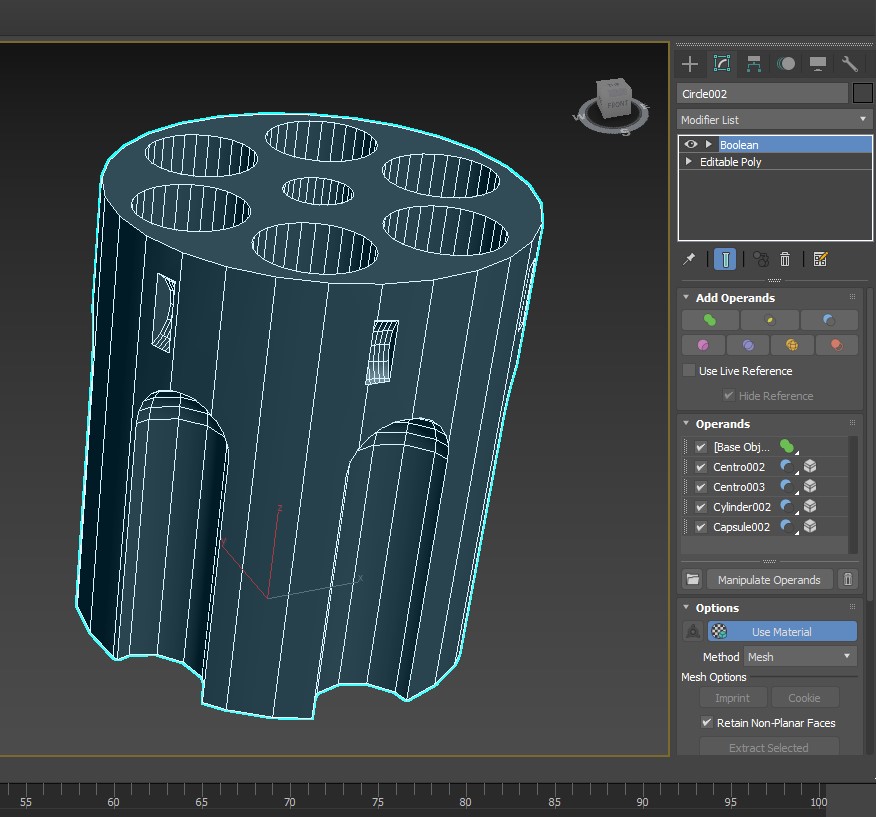Viewport: 876px width, 817px height.
Task: Click the Subtract operand button
Action: (x=829, y=320)
